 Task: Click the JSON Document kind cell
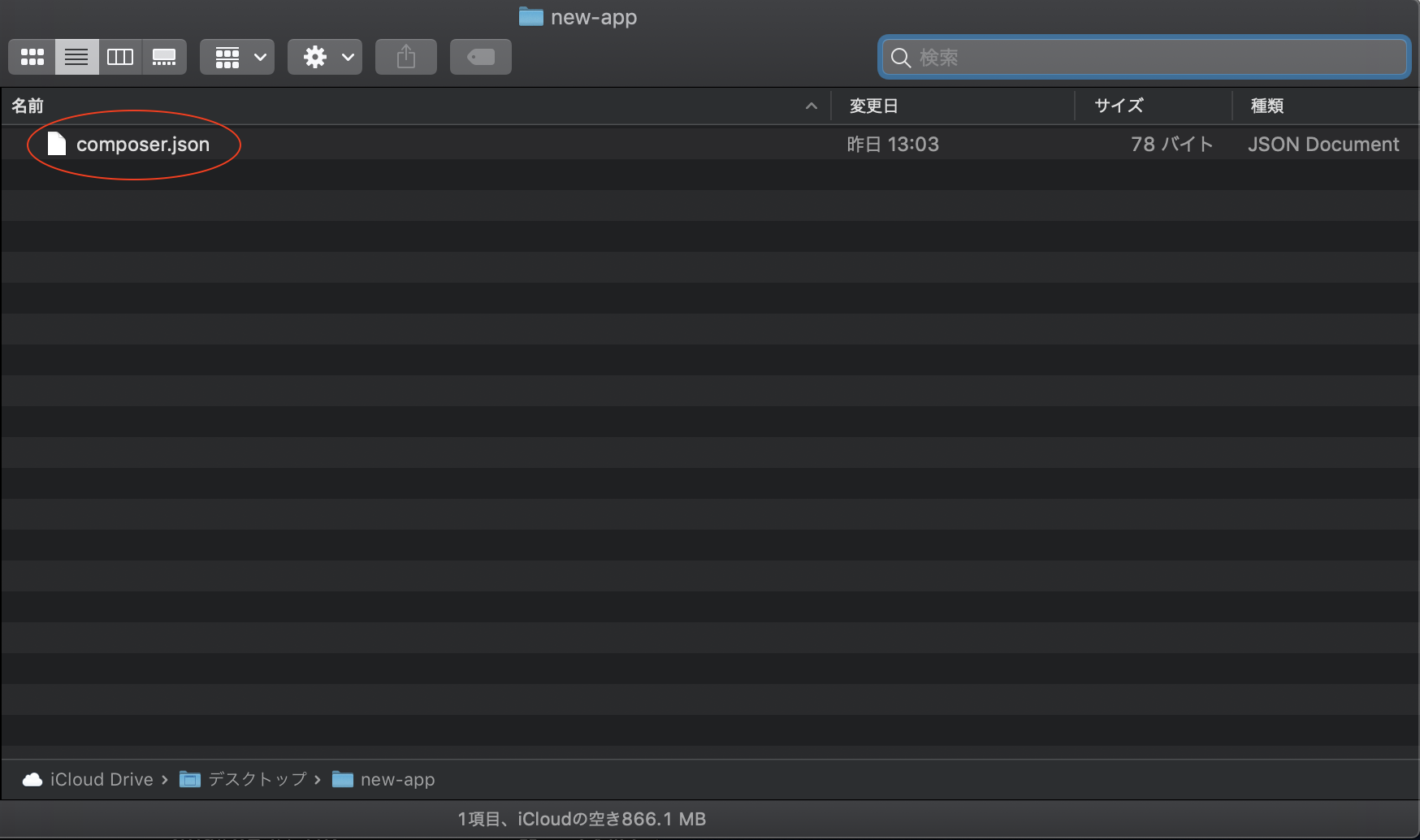(1323, 145)
